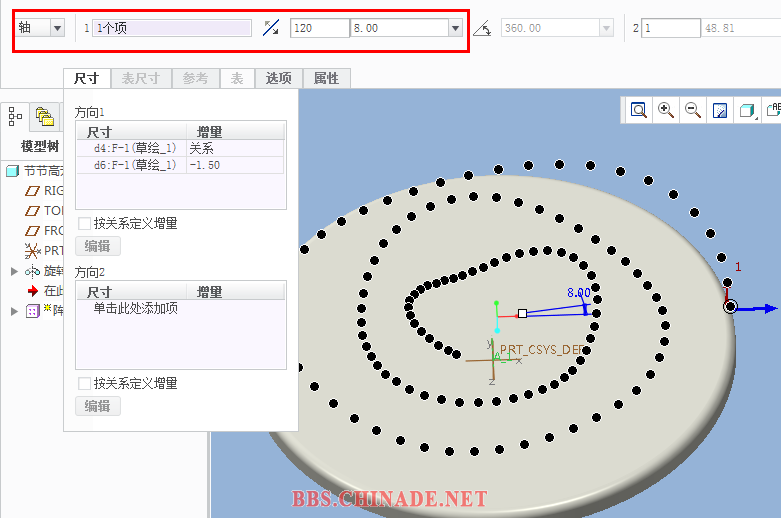Open the display style cube icon

(x=746, y=111)
